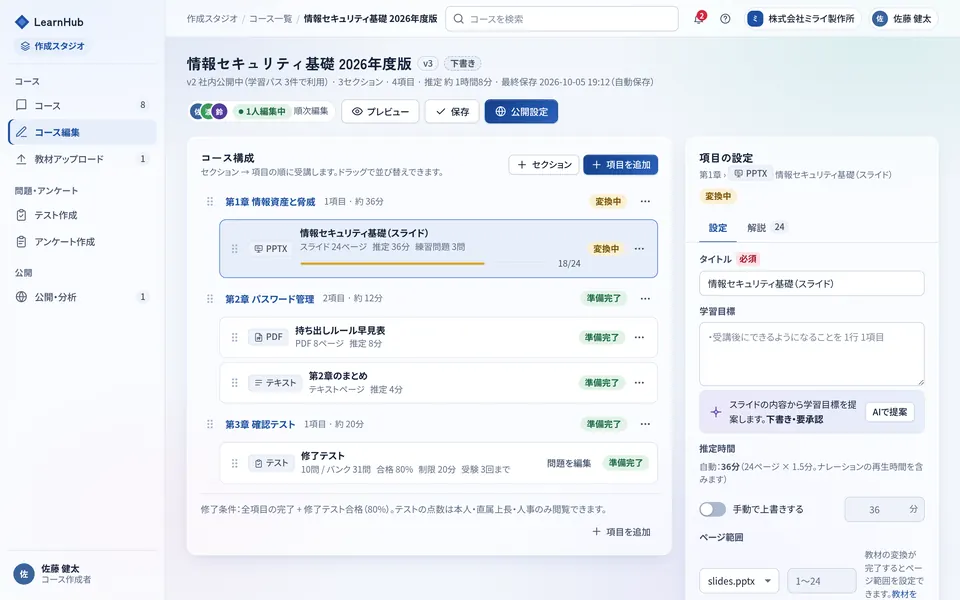Open more options for 第2章のまとめ
This screenshot has width=960, height=600.
tap(639, 383)
